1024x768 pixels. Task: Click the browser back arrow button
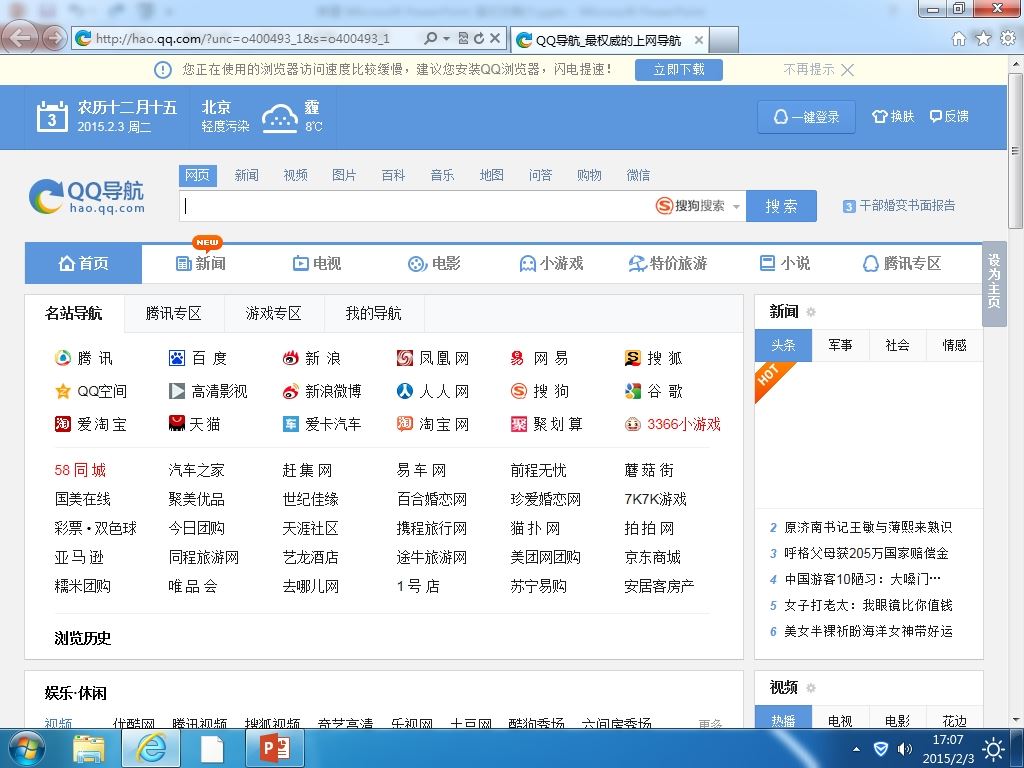pos(20,38)
